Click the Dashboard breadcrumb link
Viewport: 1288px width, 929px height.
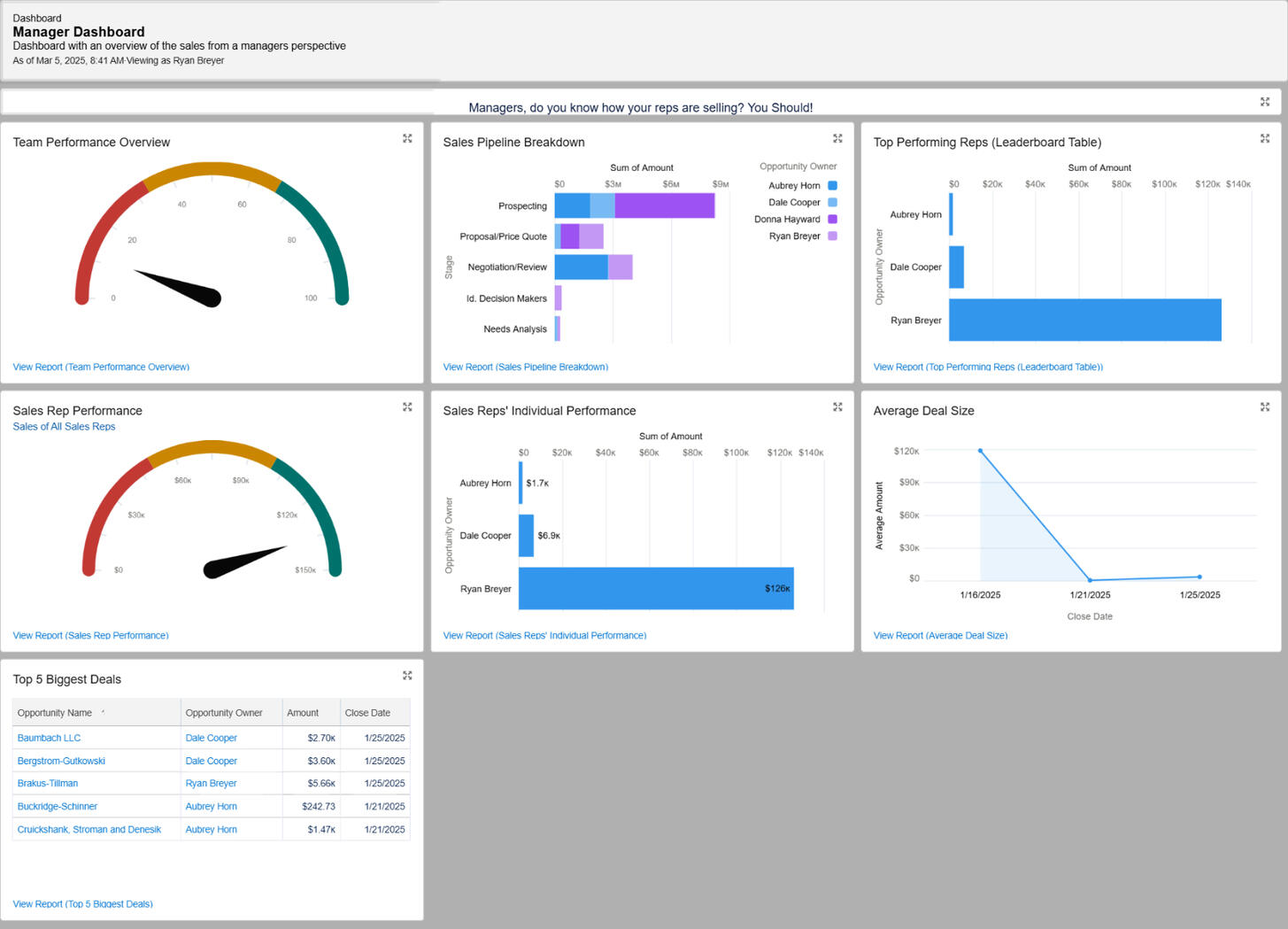click(36, 18)
